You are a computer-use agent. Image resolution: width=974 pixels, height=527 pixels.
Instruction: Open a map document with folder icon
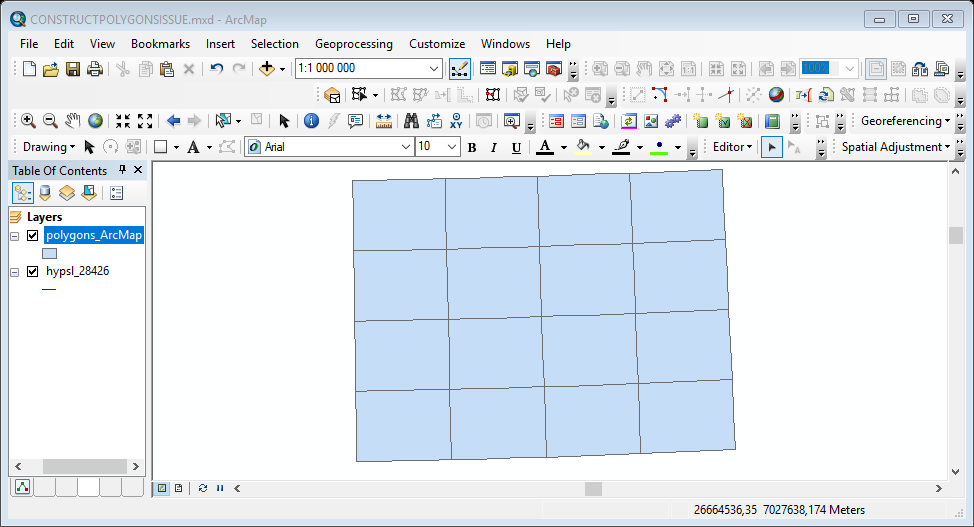51,68
